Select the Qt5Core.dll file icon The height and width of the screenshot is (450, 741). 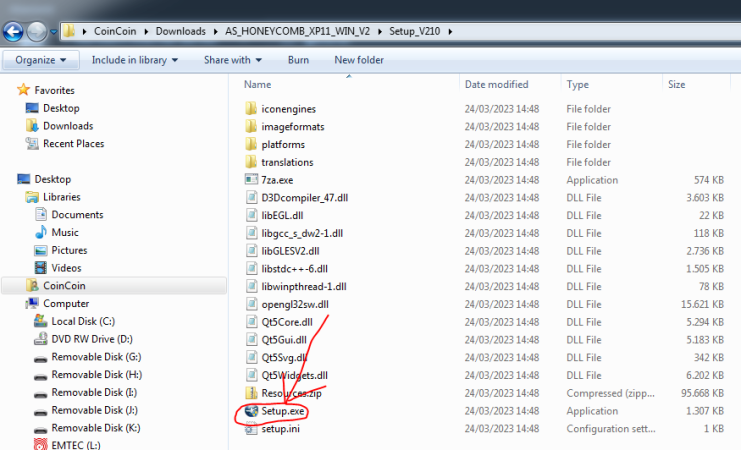[x=251, y=322]
